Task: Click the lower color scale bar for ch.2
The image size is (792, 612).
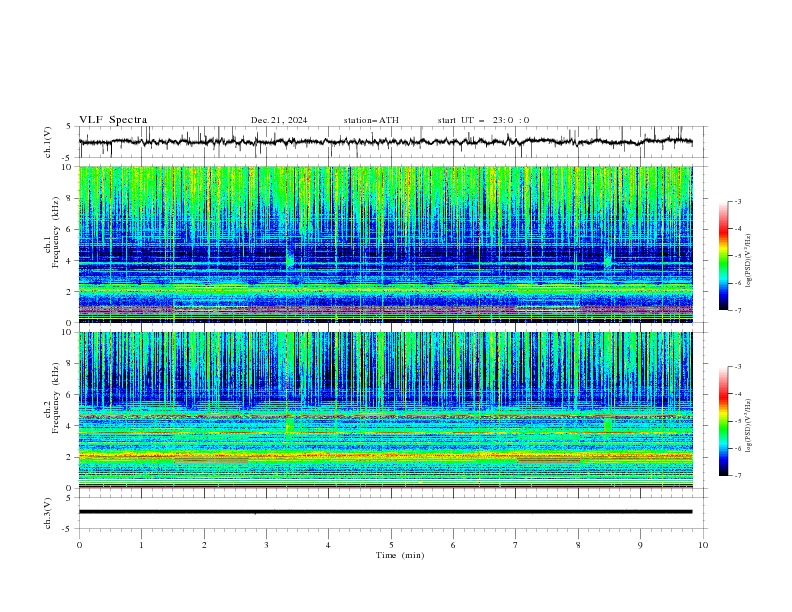Action: click(724, 421)
